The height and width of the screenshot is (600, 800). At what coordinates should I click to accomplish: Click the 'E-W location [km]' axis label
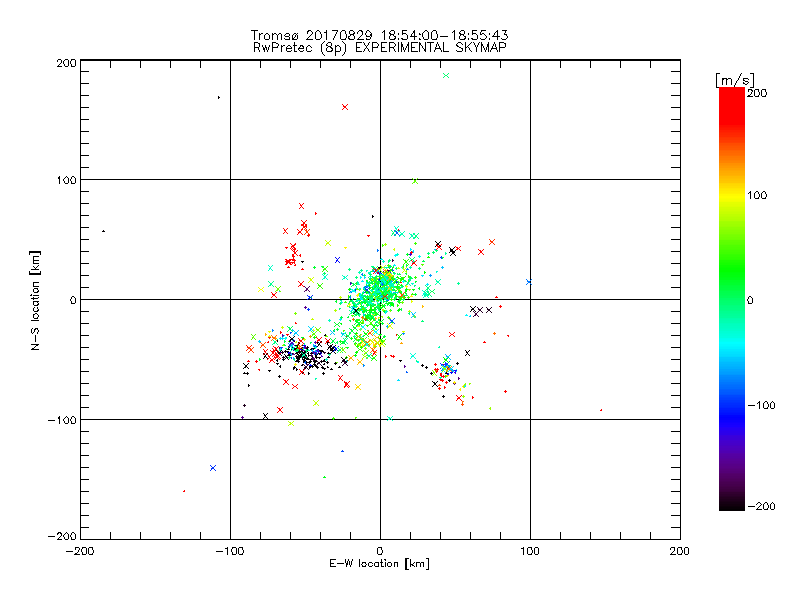click(379, 563)
